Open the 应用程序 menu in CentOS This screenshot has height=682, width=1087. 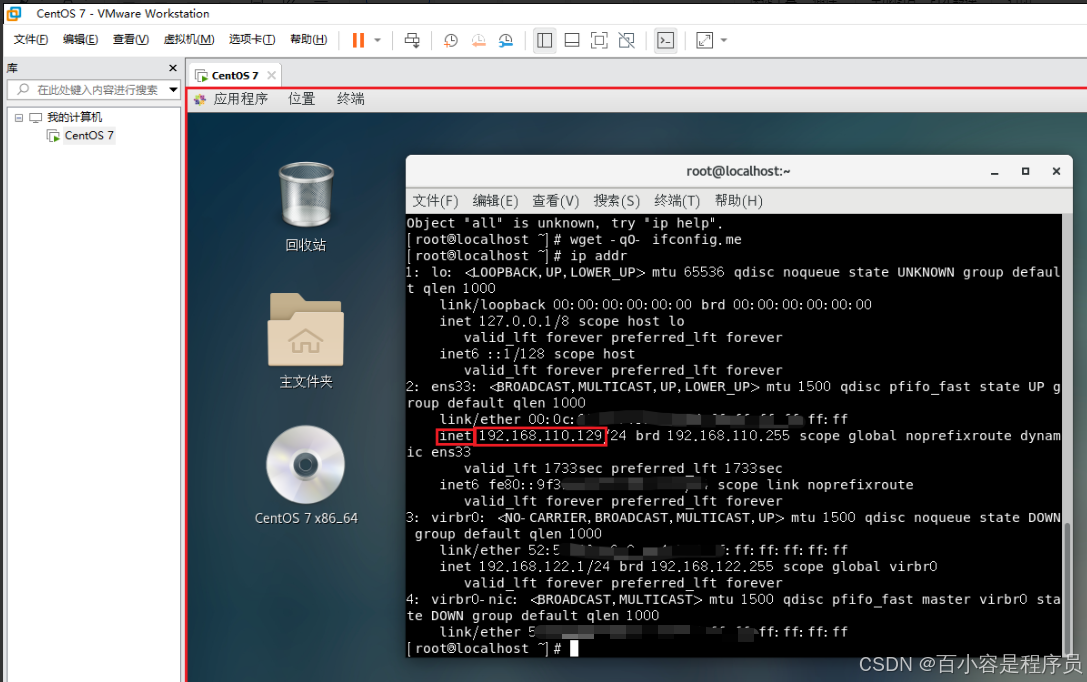click(240, 99)
